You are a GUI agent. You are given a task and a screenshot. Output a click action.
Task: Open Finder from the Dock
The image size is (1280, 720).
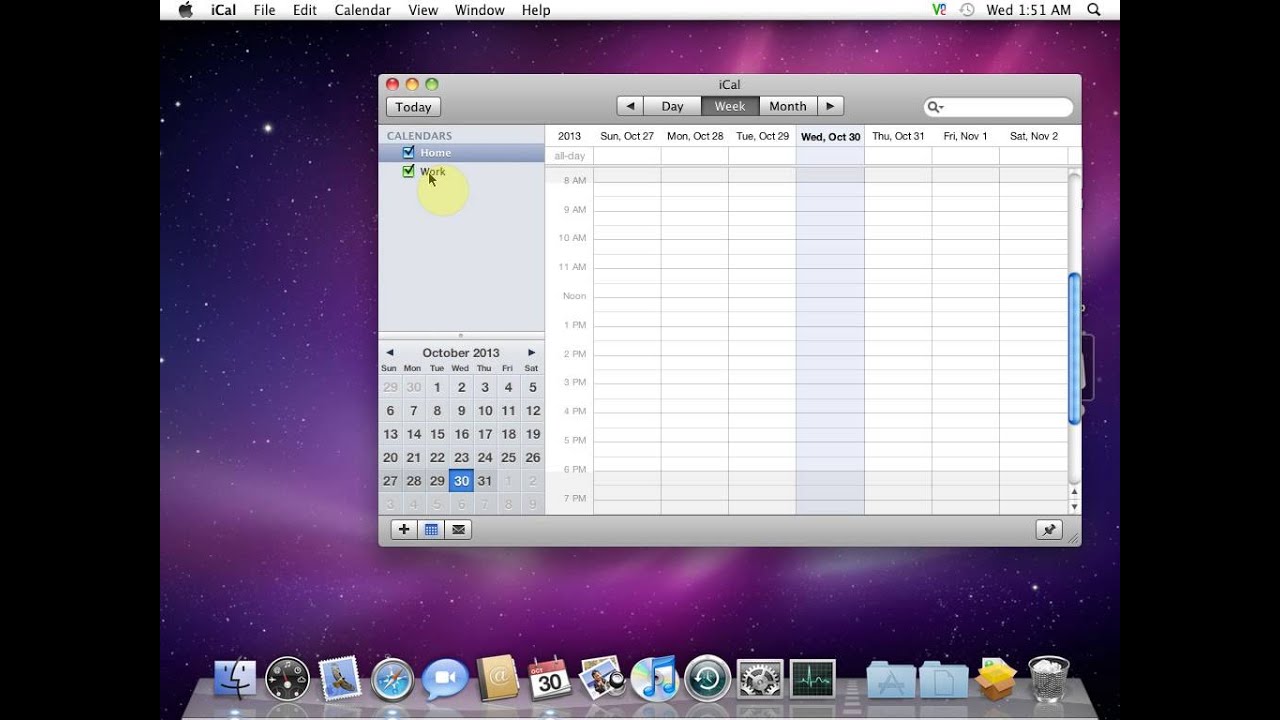pos(236,680)
